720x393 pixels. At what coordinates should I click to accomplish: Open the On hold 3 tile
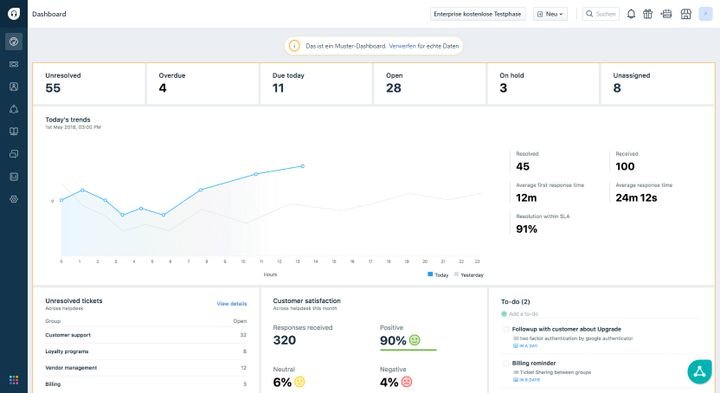543,84
